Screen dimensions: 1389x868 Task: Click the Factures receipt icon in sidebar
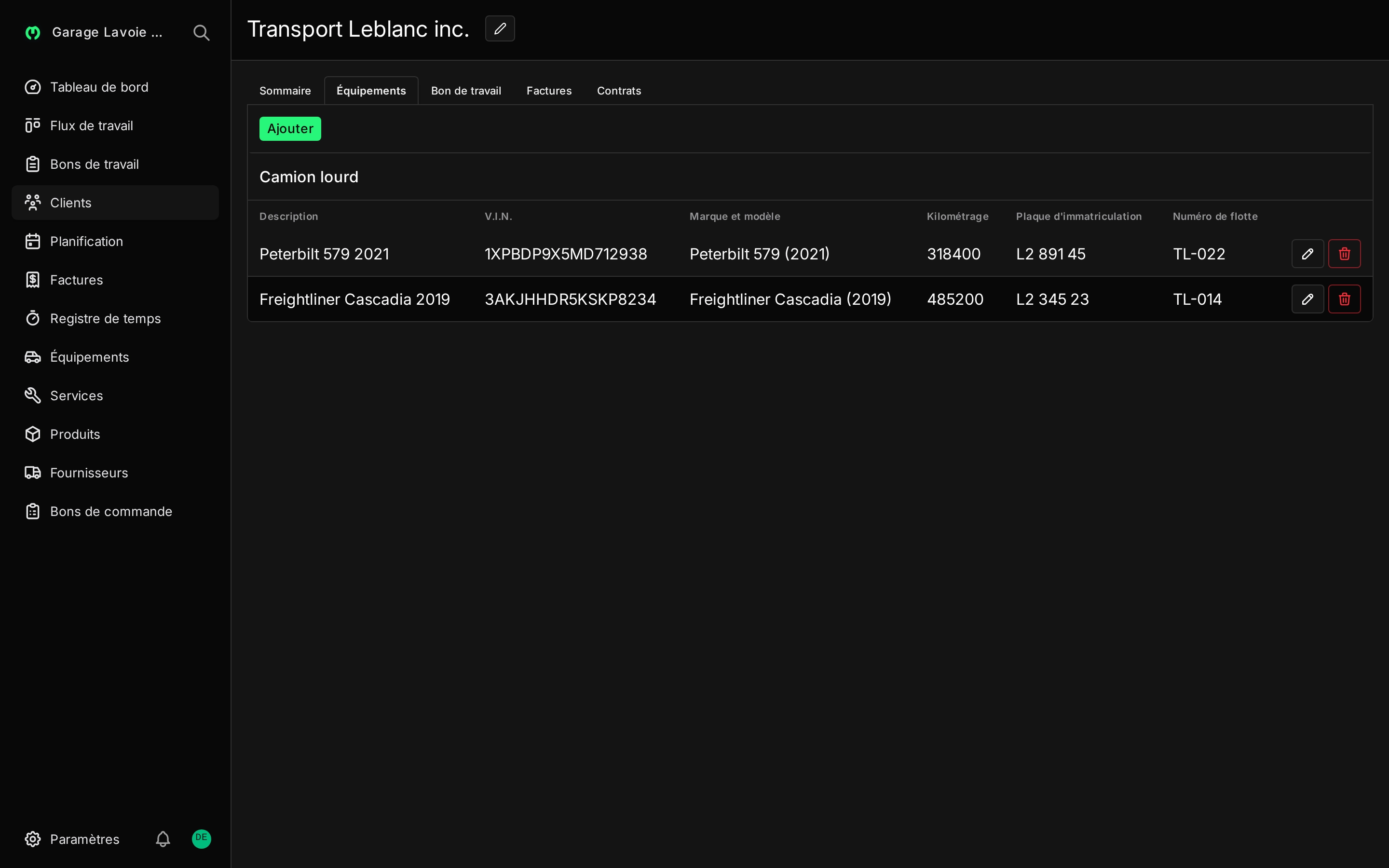click(33, 280)
